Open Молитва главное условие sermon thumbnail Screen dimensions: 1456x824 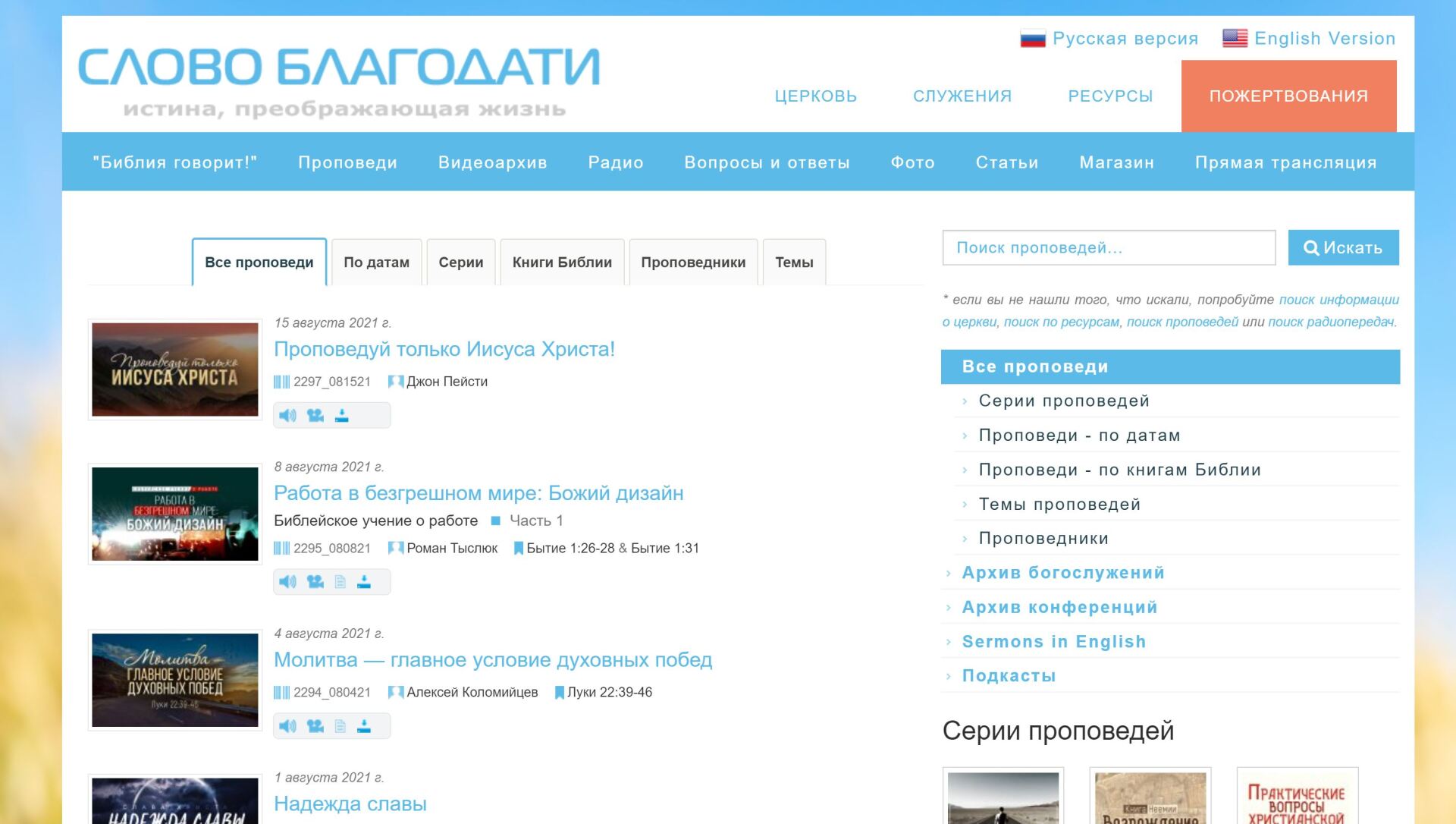click(x=175, y=681)
